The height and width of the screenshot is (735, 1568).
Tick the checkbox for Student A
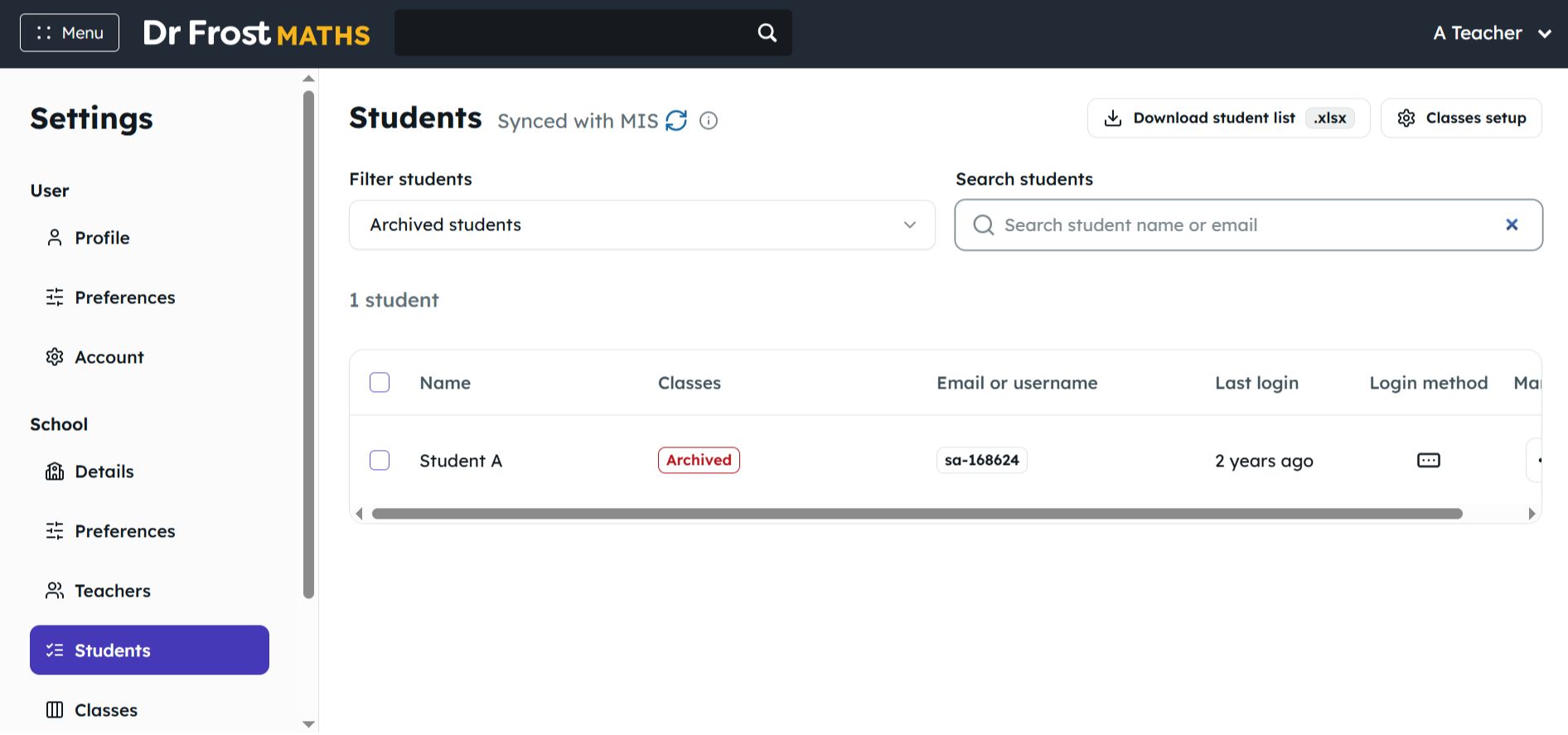pyautogui.click(x=380, y=461)
